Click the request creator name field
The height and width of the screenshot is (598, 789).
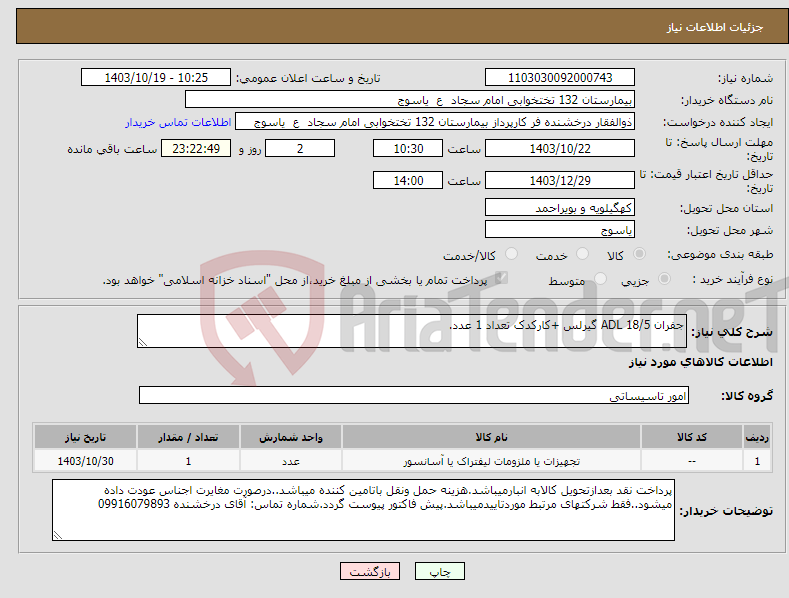click(435, 122)
